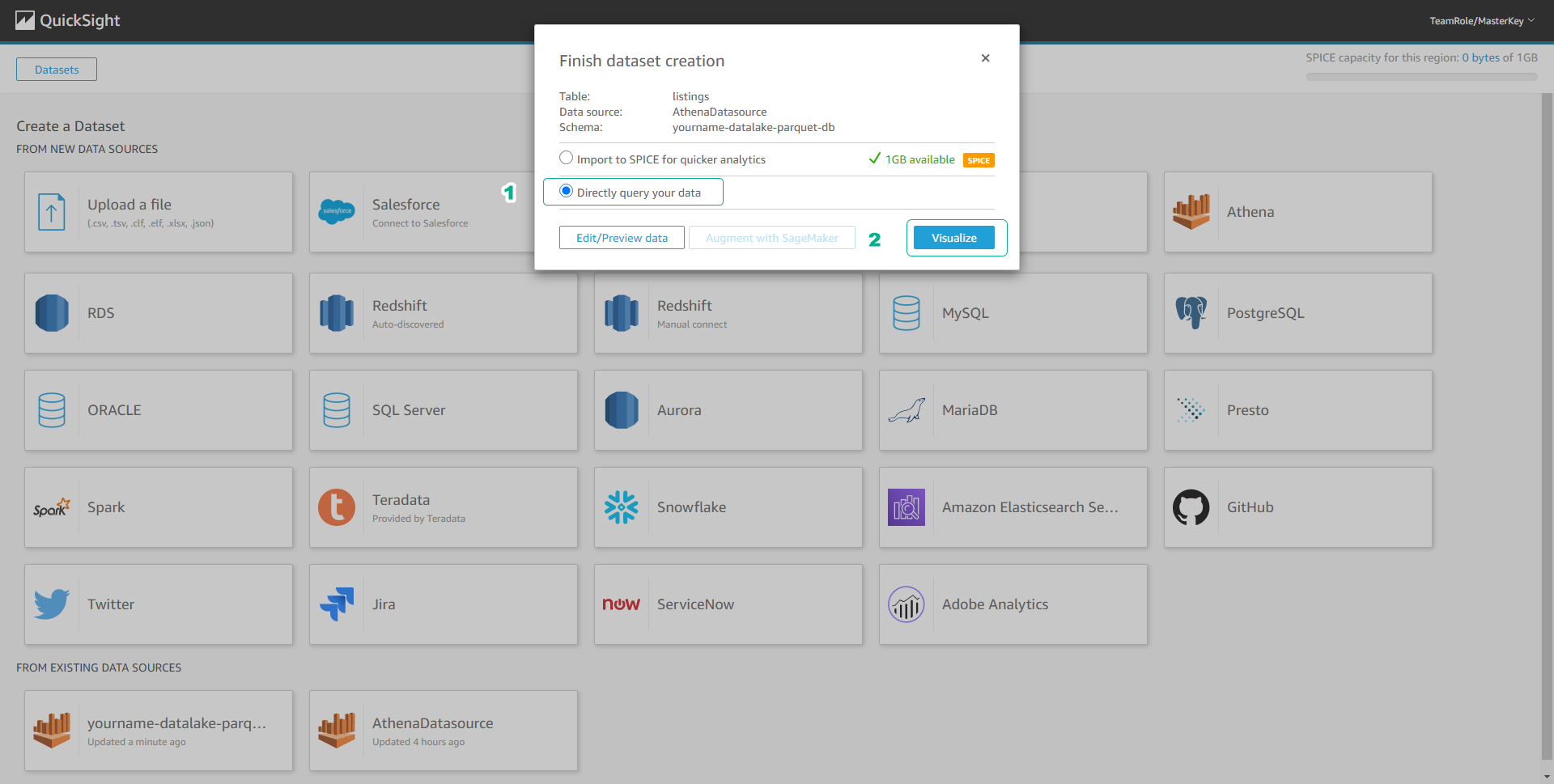Select Import to SPICE radio button

(567, 158)
